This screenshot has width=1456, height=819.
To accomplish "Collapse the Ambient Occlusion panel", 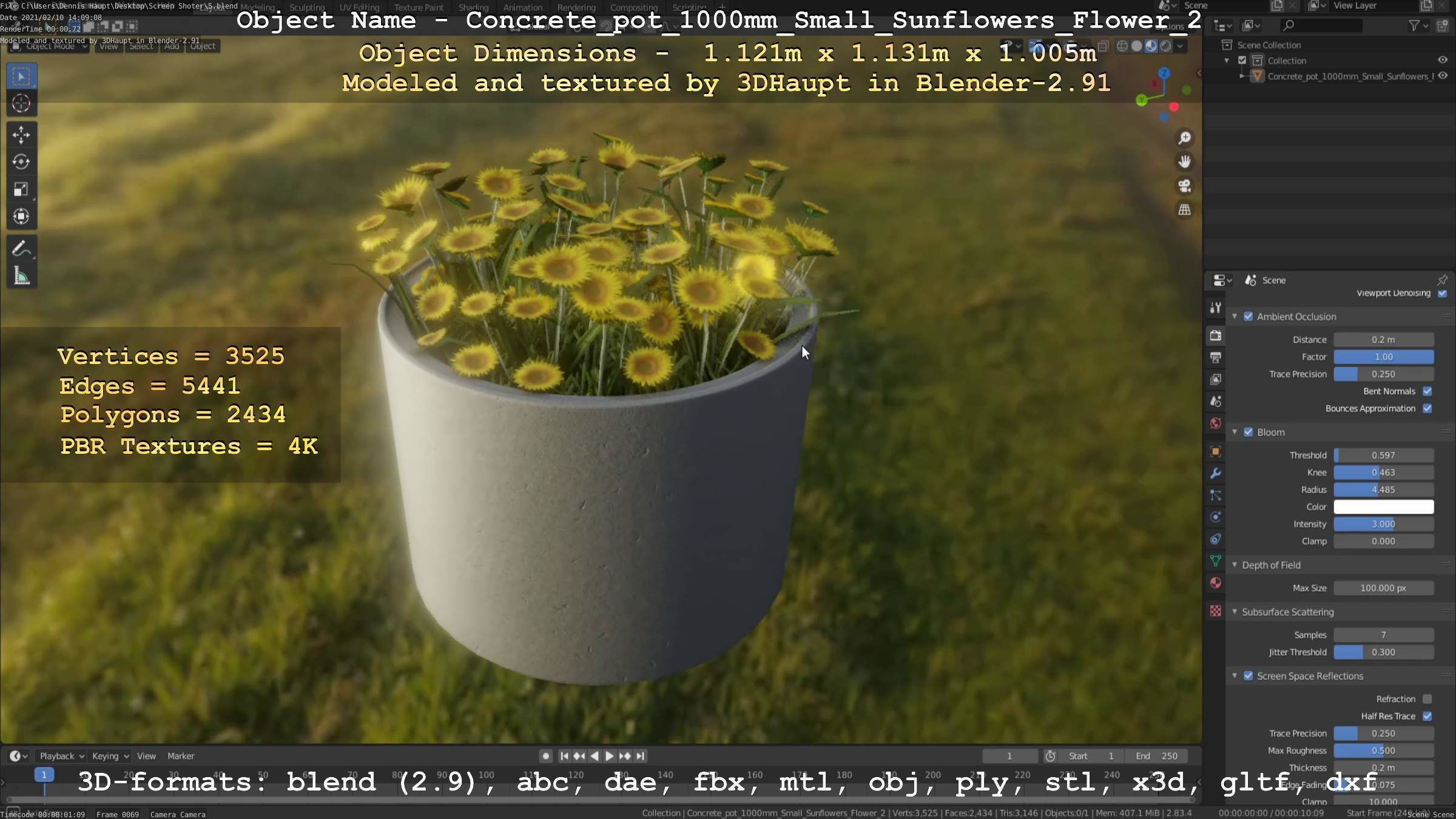I will (x=1235, y=316).
